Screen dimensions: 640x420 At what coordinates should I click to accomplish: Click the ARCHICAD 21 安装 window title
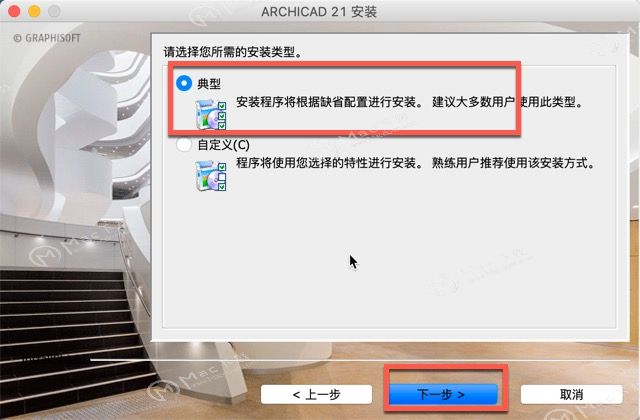pyautogui.click(x=319, y=11)
